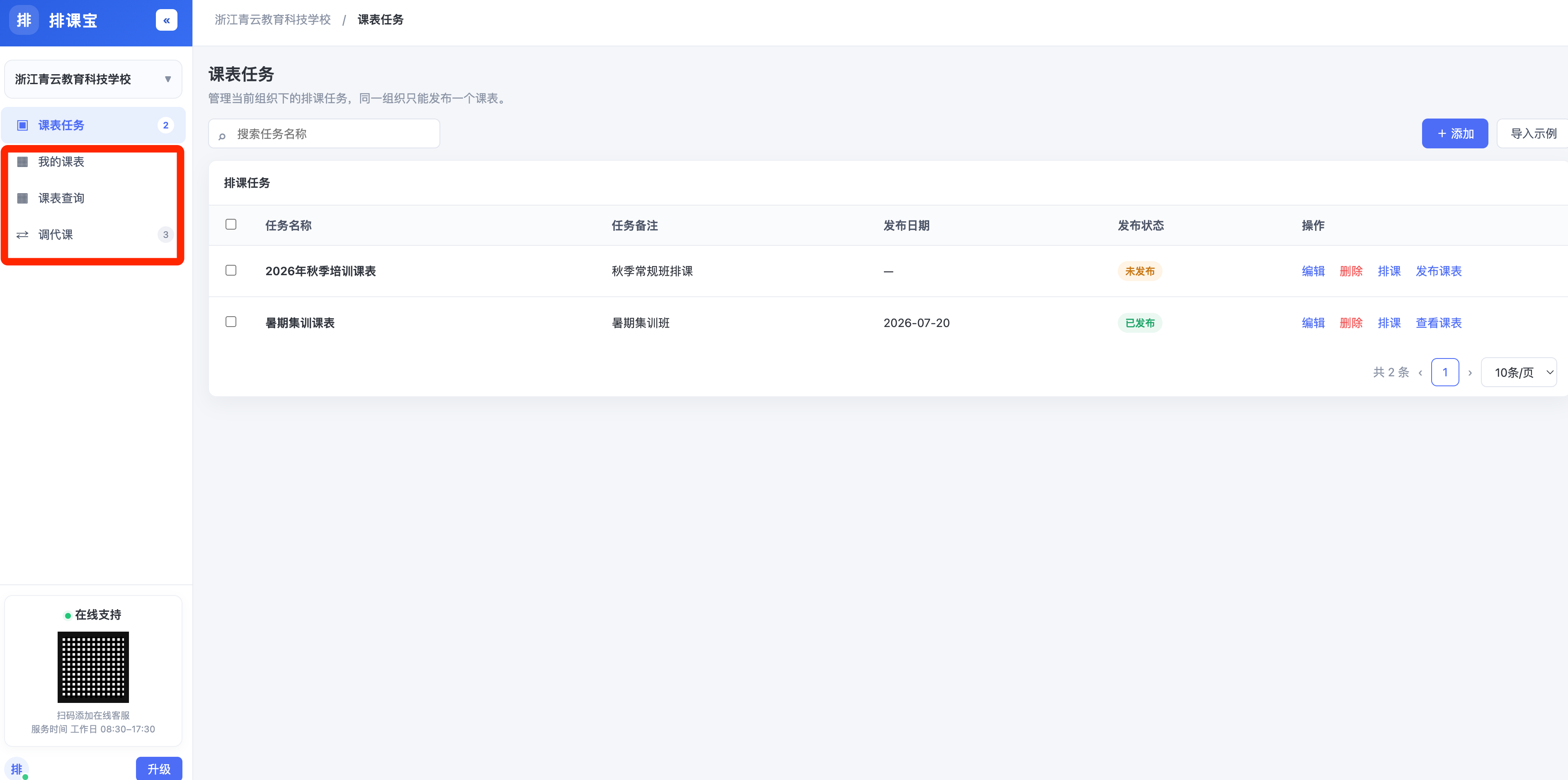Go to next page arrow
Viewport: 1568px width, 780px height.
(1470, 373)
